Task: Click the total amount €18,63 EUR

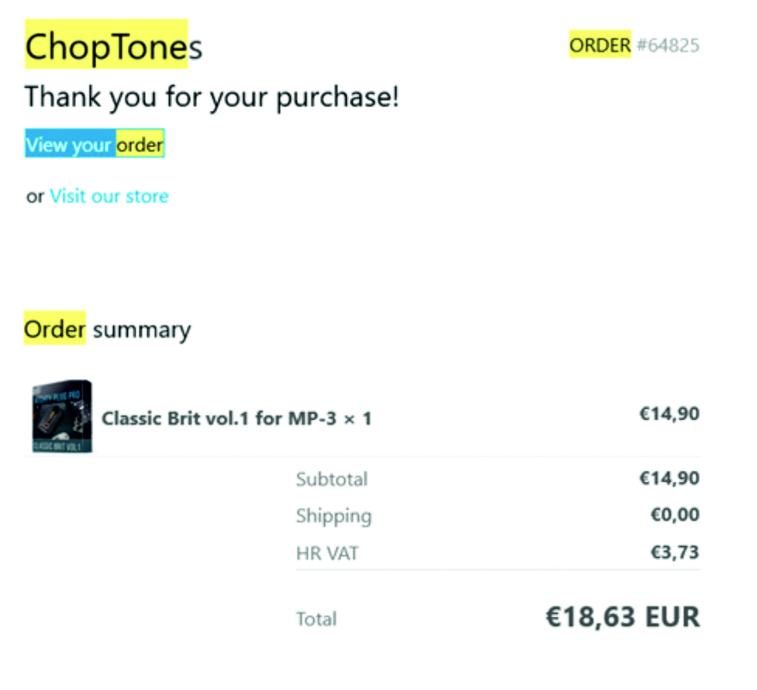Action: [622, 617]
